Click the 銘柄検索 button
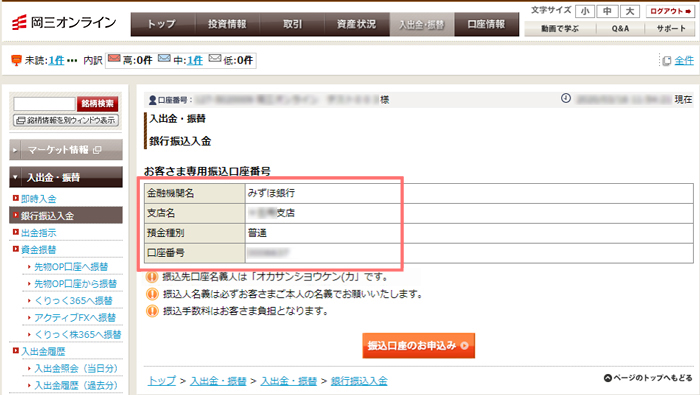 [x=97, y=104]
